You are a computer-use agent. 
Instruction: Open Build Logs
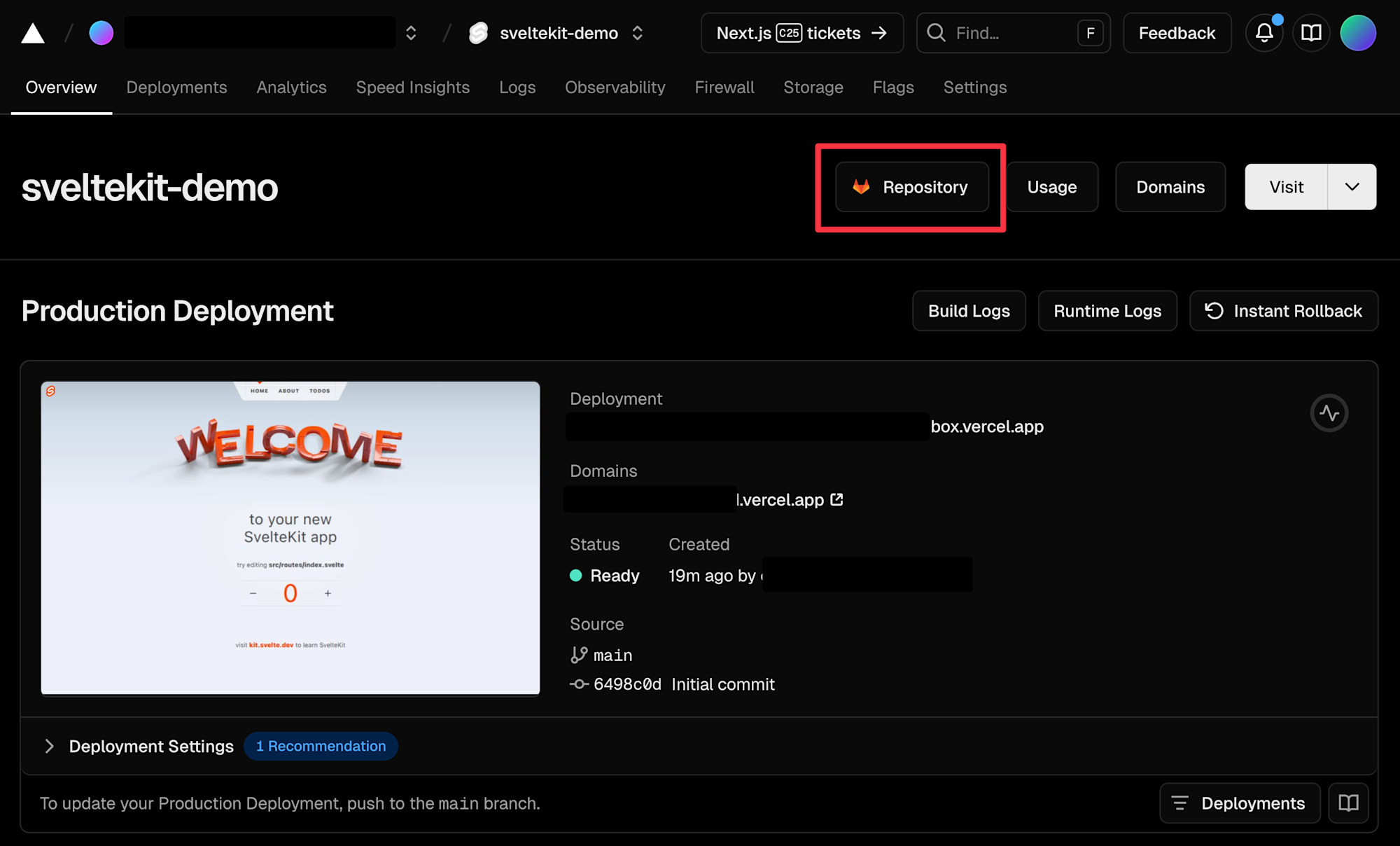[x=968, y=311]
